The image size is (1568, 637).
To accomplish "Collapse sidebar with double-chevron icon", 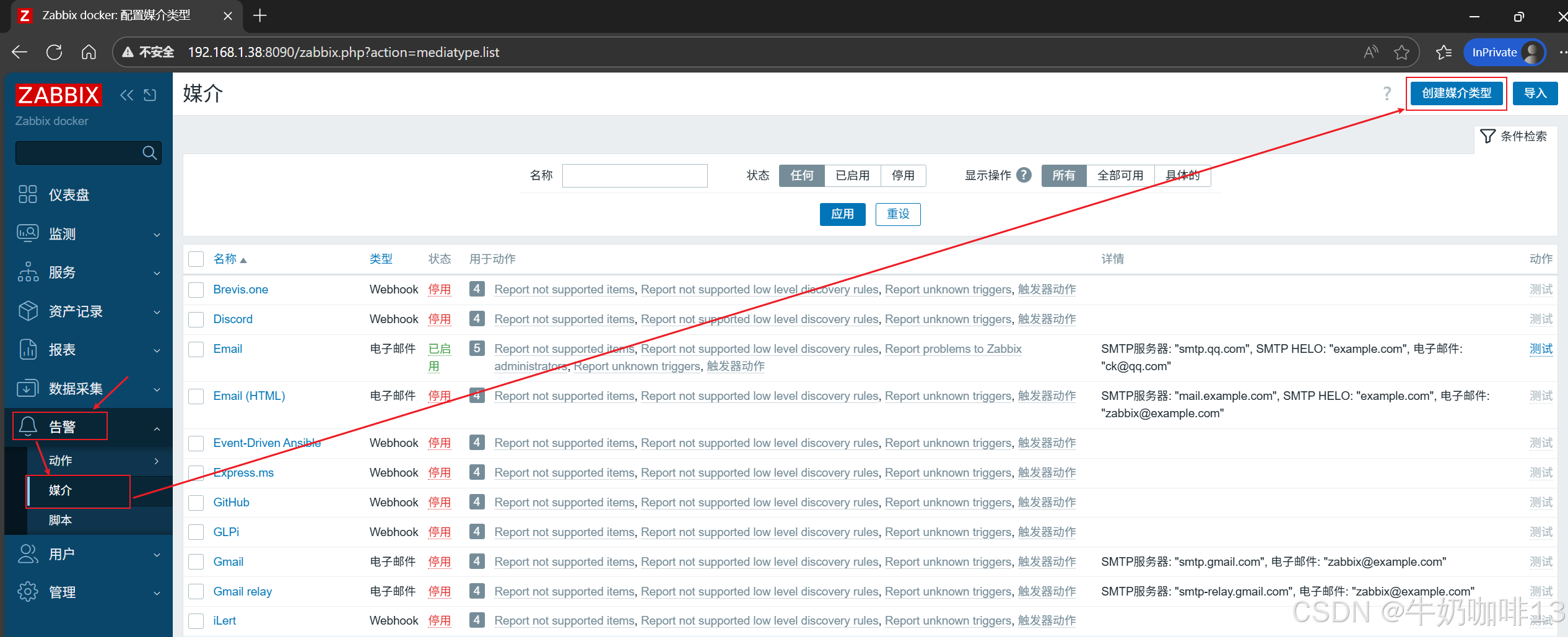I will point(127,95).
